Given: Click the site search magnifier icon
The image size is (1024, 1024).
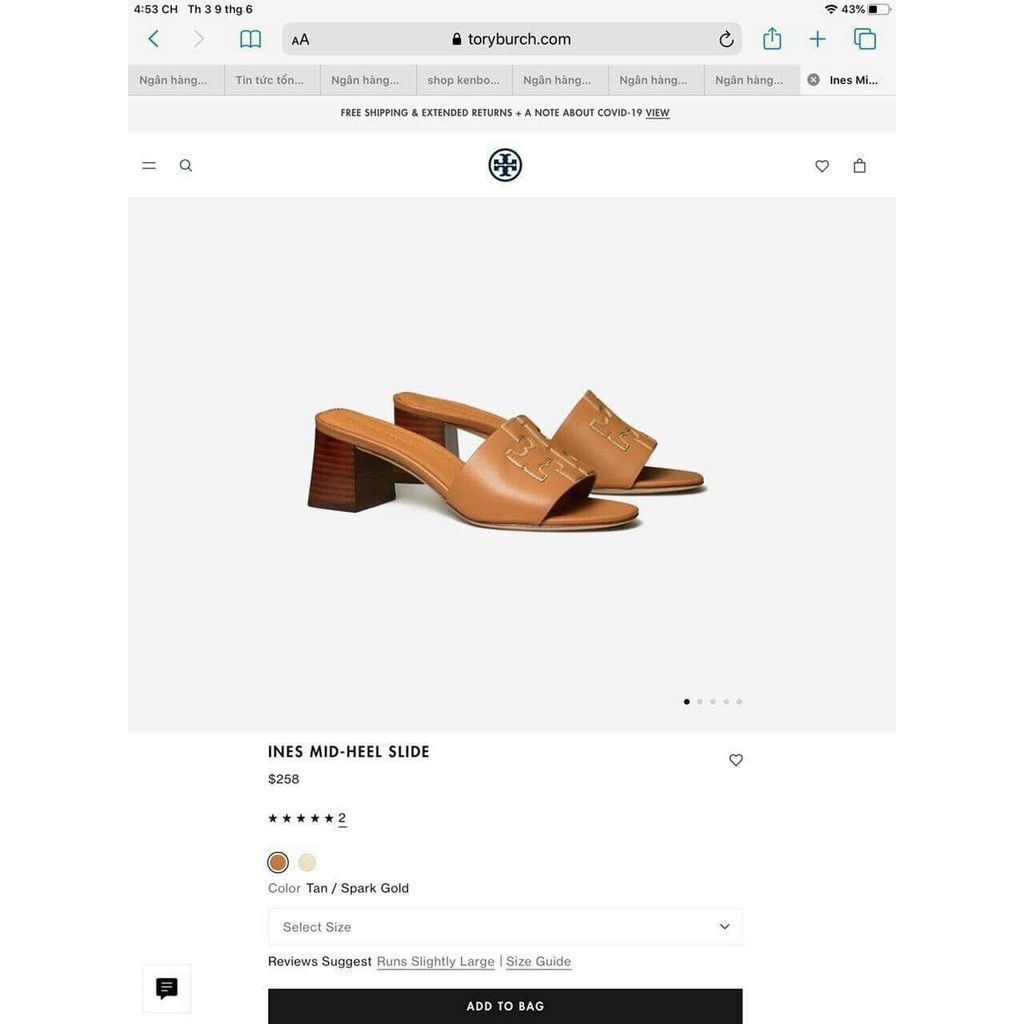Looking at the screenshot, I should 186,166.
